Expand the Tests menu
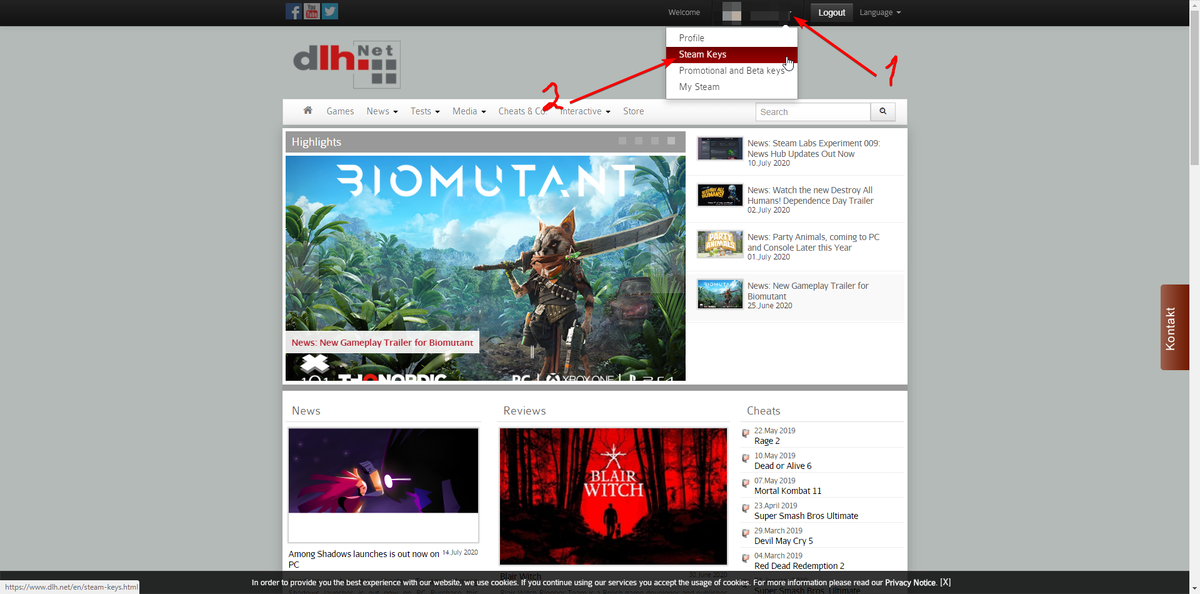 425,111
